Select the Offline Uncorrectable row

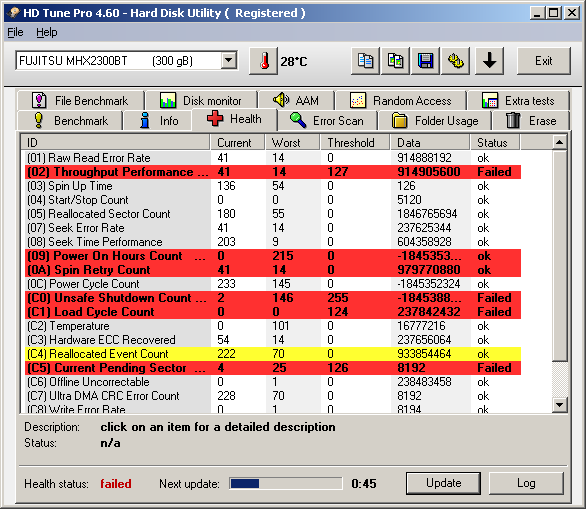(x=272, y=382)
